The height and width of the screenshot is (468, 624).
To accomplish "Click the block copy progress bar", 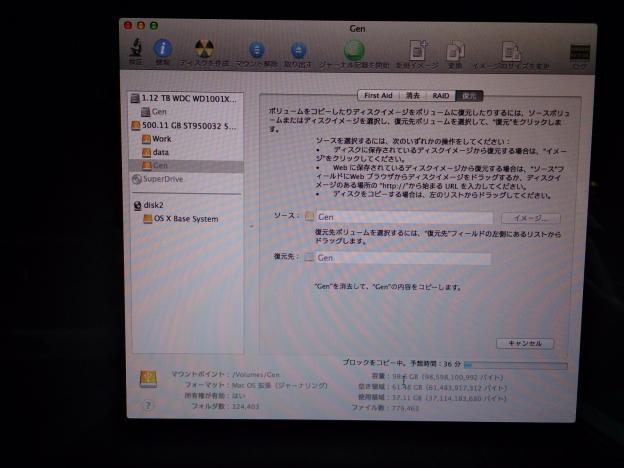I will (516, 365).
